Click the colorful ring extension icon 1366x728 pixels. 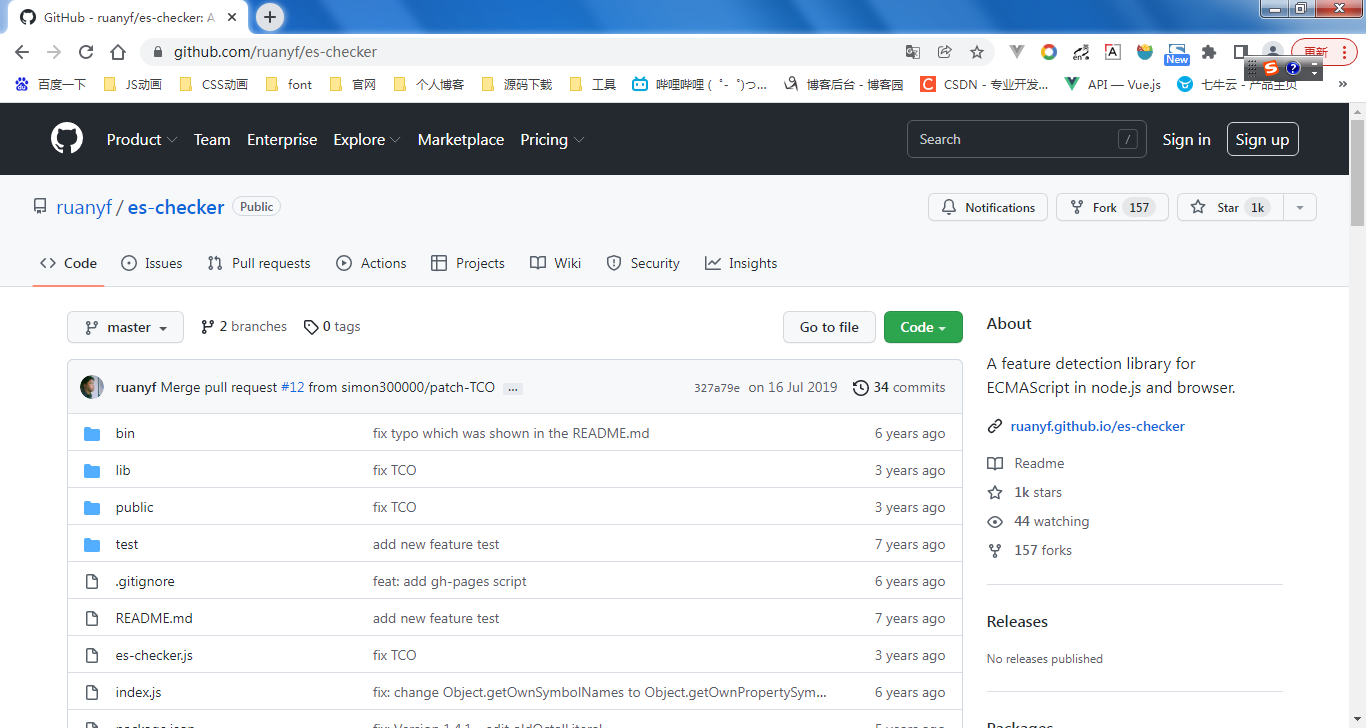tap(1049, 52)
